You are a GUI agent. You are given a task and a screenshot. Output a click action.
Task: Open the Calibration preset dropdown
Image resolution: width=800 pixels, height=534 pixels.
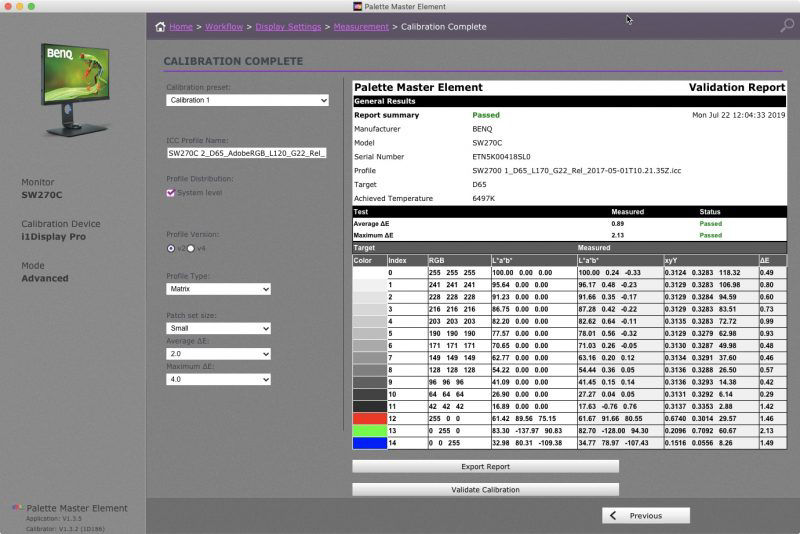(x=247, y=100)
